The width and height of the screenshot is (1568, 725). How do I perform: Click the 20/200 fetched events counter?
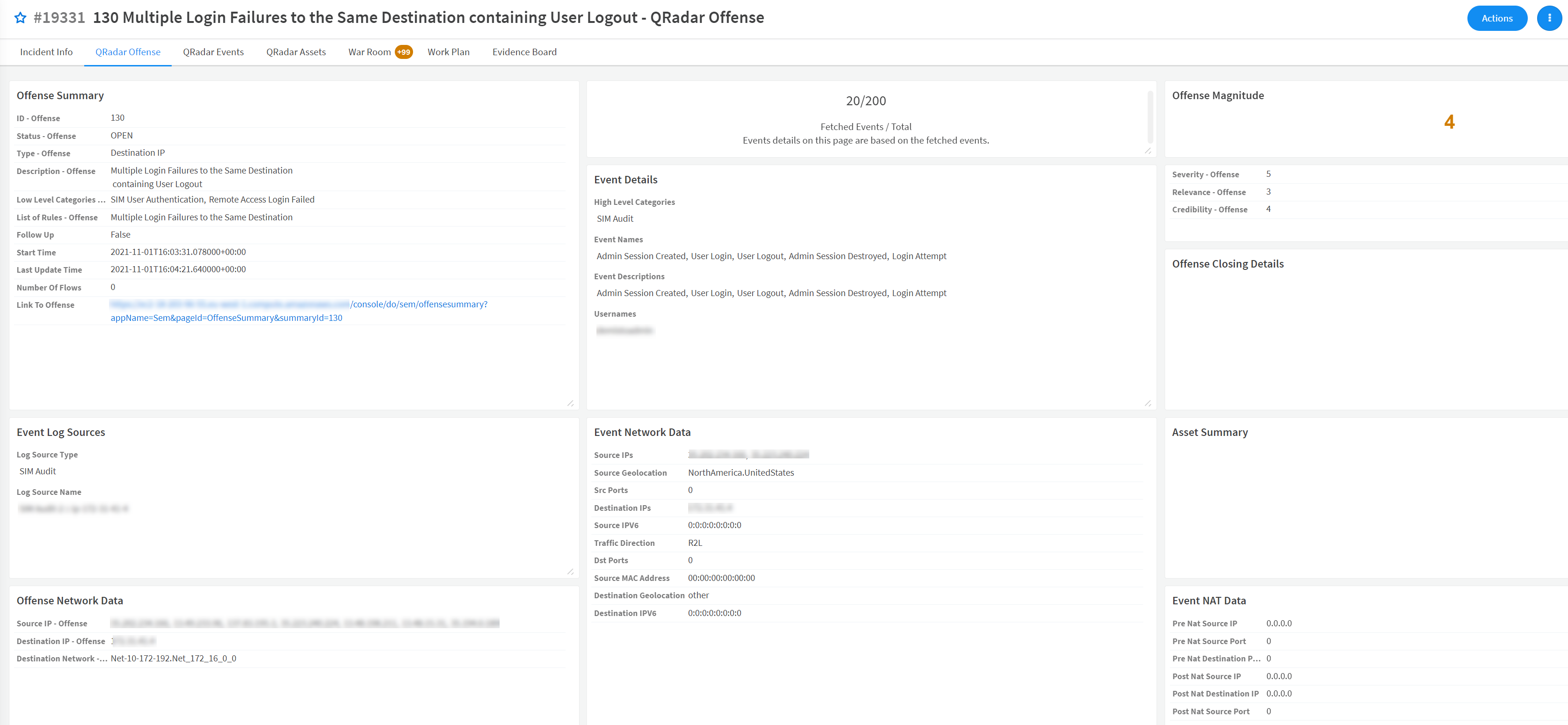point(865,101)
